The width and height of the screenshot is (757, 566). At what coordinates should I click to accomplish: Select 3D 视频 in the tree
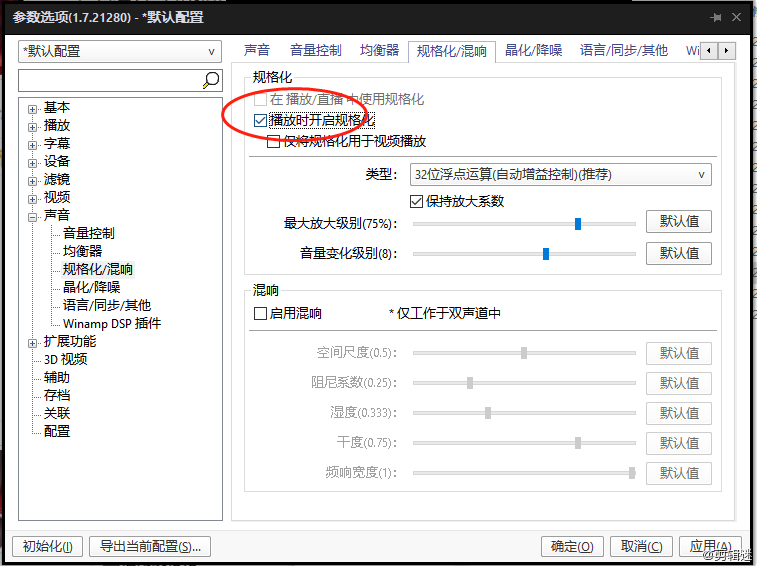tap(66, 359)
